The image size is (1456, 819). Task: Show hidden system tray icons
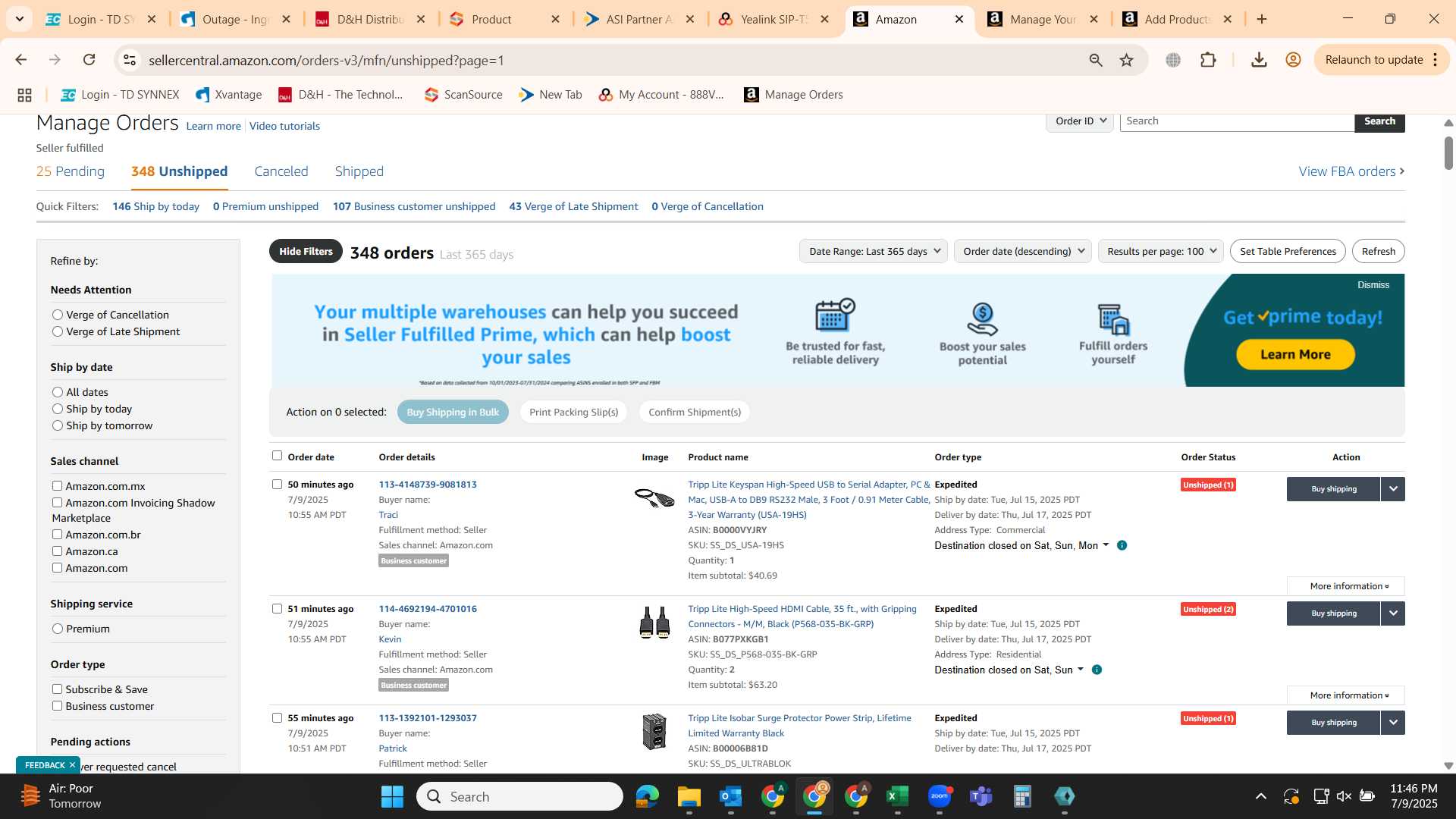tap(1260, 796)
